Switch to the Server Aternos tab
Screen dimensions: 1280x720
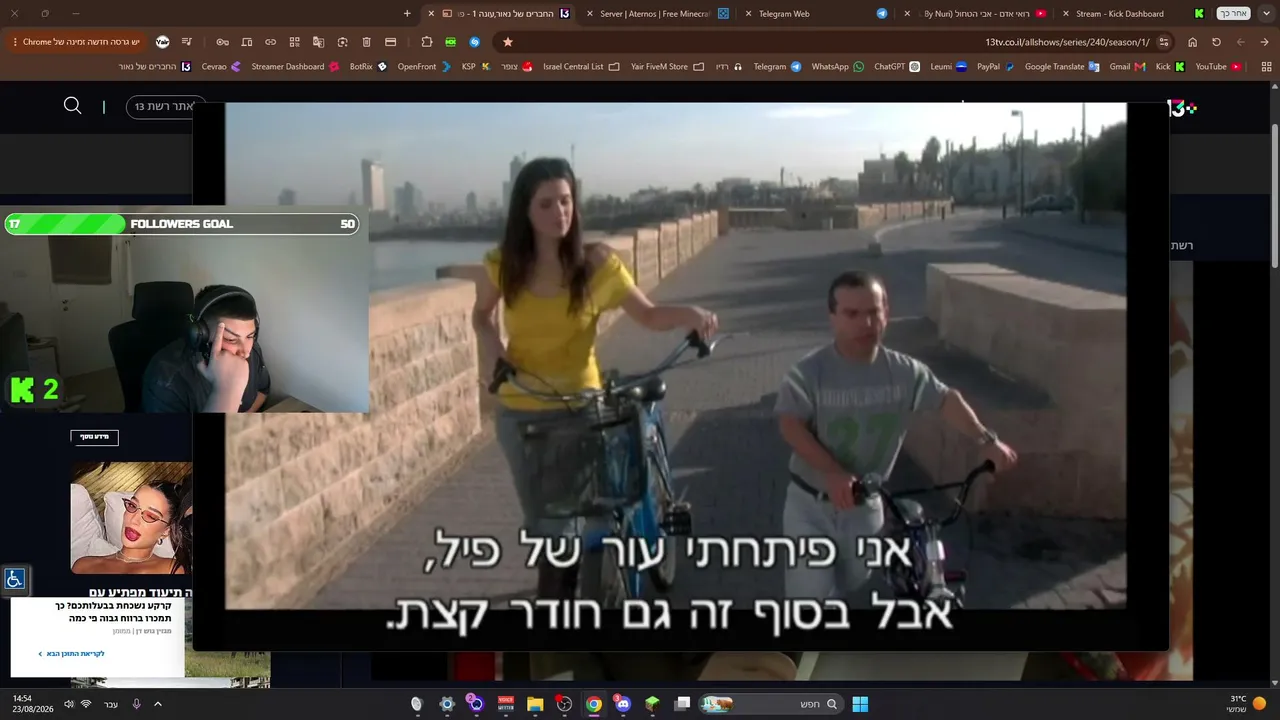[x=656, y=14]
